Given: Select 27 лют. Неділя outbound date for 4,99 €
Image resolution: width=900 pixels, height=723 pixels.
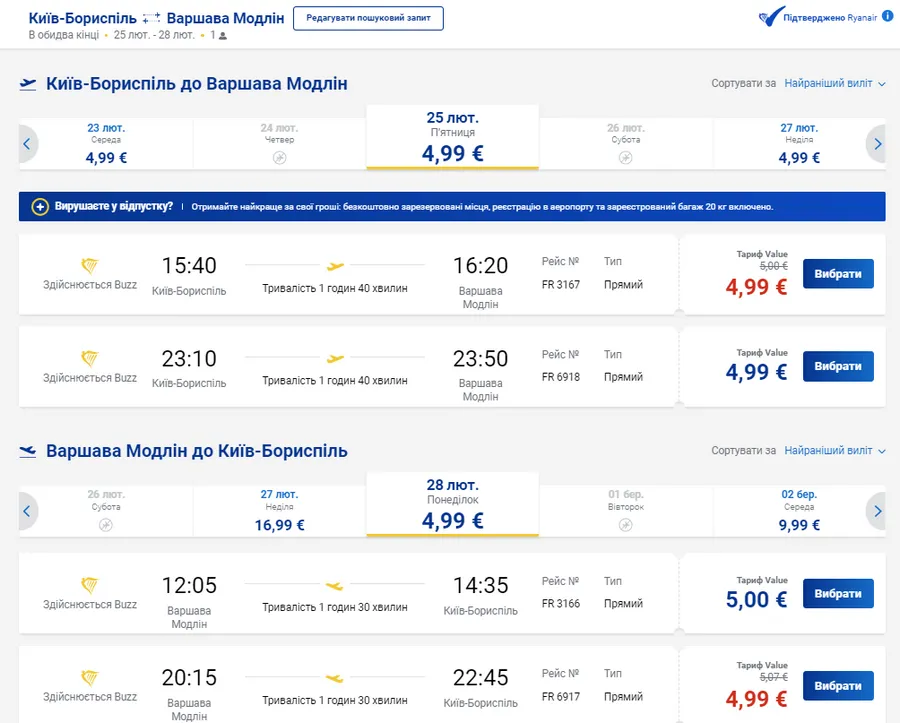Looking at the screenshot, I should coord(798,143).
